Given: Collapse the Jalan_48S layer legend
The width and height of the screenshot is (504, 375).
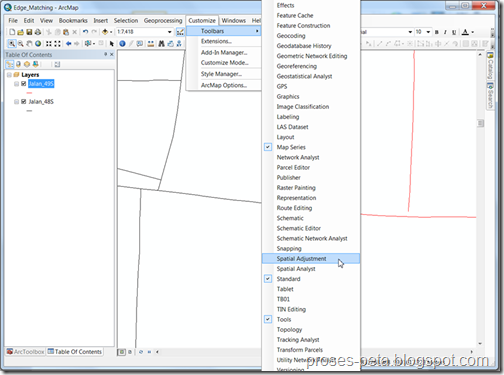Looking at the screenshot, I should (x=16, y=102).
